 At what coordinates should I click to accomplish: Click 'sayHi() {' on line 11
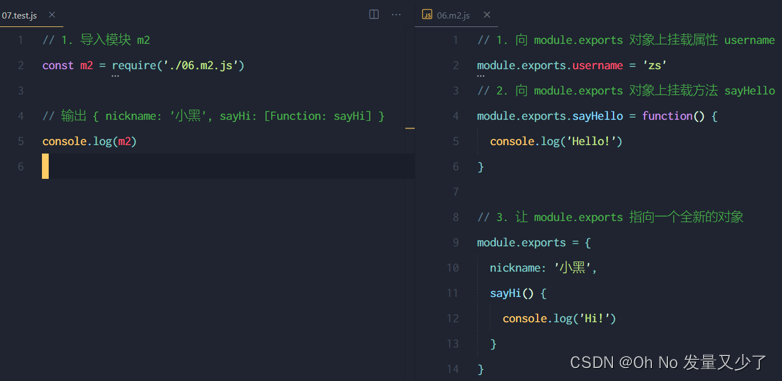pos(518,293)
